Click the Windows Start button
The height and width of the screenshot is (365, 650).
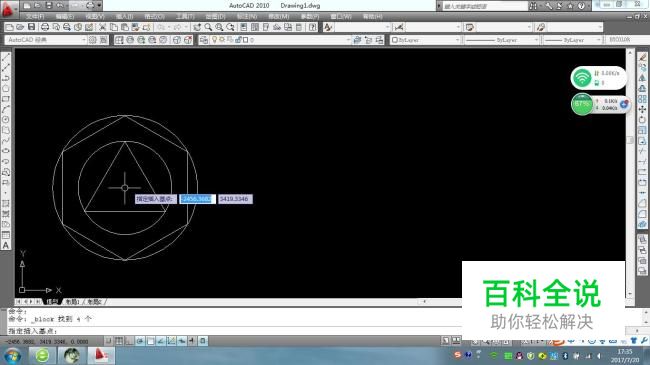pyautogui.click(x=12, y=356)
